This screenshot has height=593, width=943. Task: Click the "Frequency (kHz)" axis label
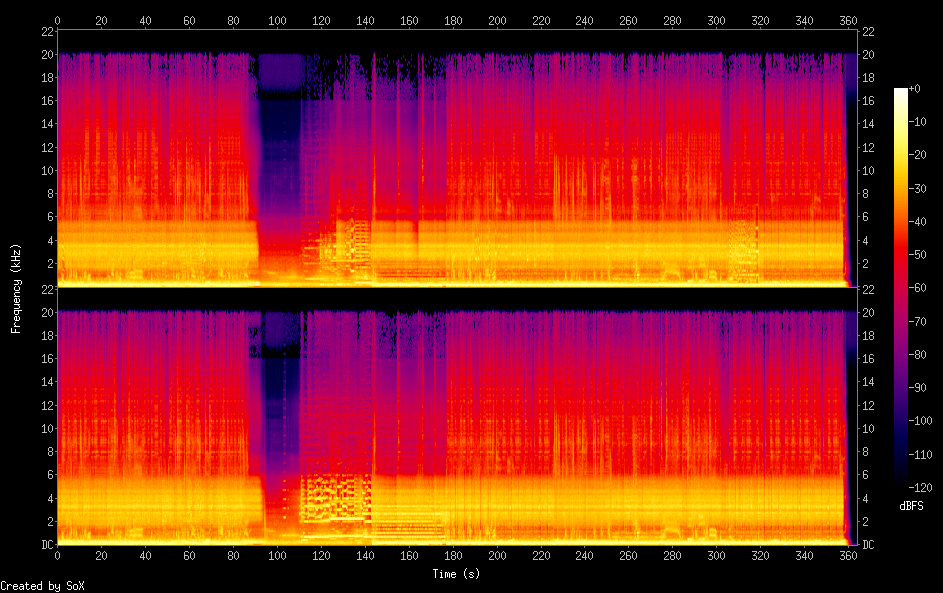tap(17, 287)
